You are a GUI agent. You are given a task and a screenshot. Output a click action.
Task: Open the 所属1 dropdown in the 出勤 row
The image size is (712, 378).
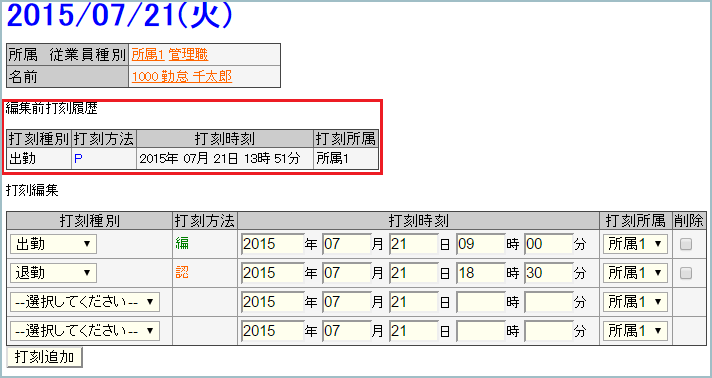[635, 244]
